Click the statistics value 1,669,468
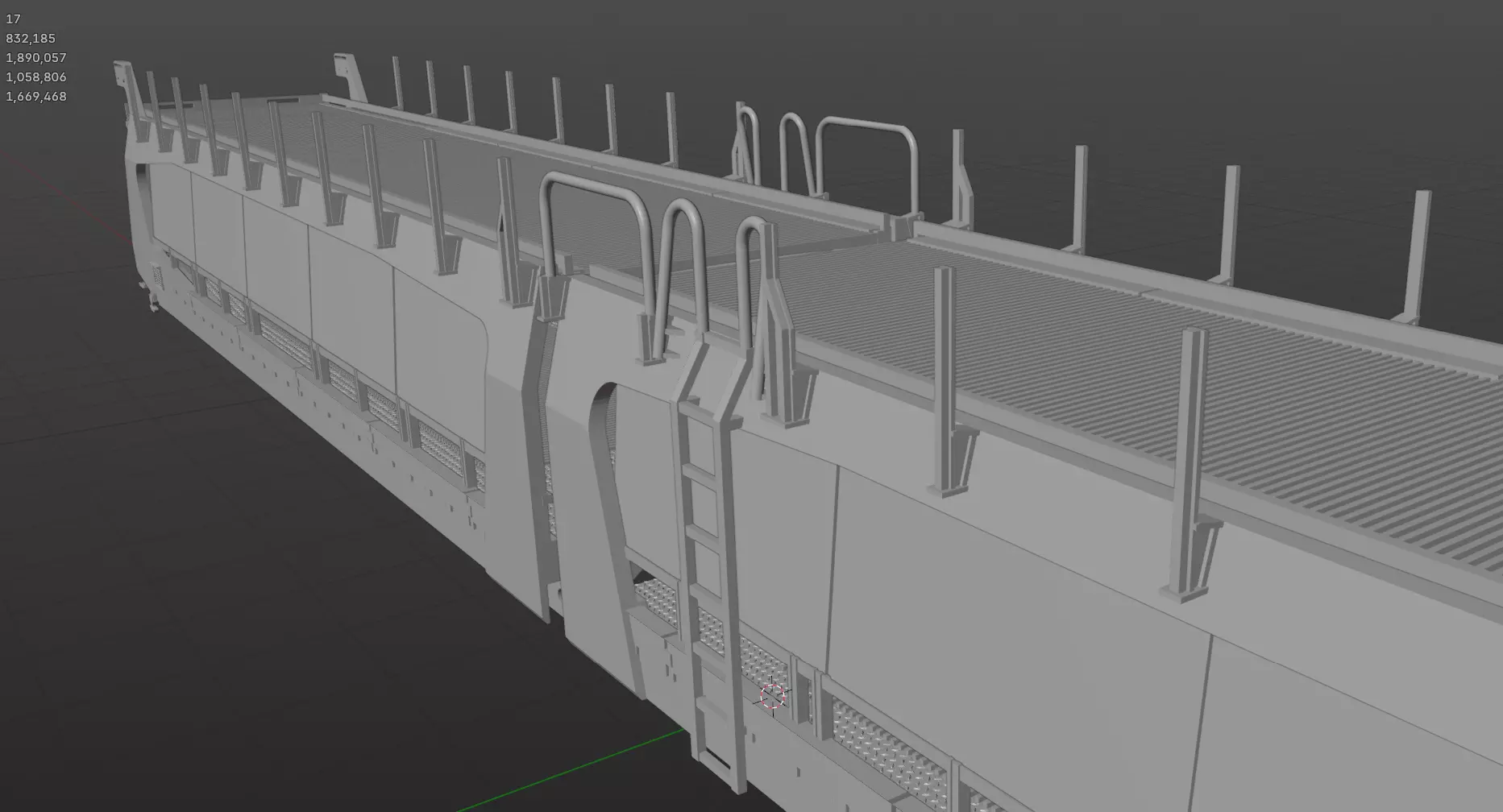 point(36,97)
